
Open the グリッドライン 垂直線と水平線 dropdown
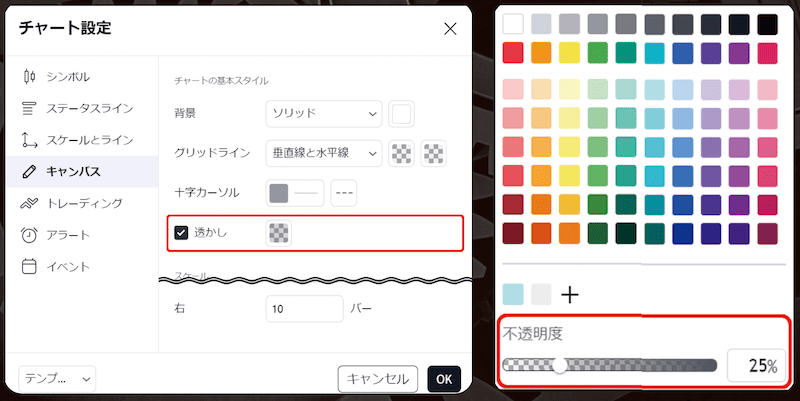pos(324,153)
